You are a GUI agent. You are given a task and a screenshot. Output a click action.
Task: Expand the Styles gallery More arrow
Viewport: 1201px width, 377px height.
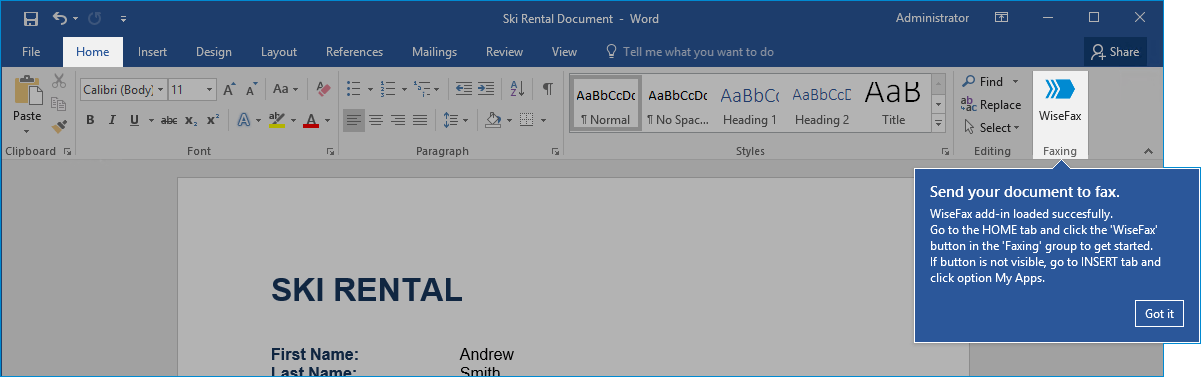coord(939,124)
